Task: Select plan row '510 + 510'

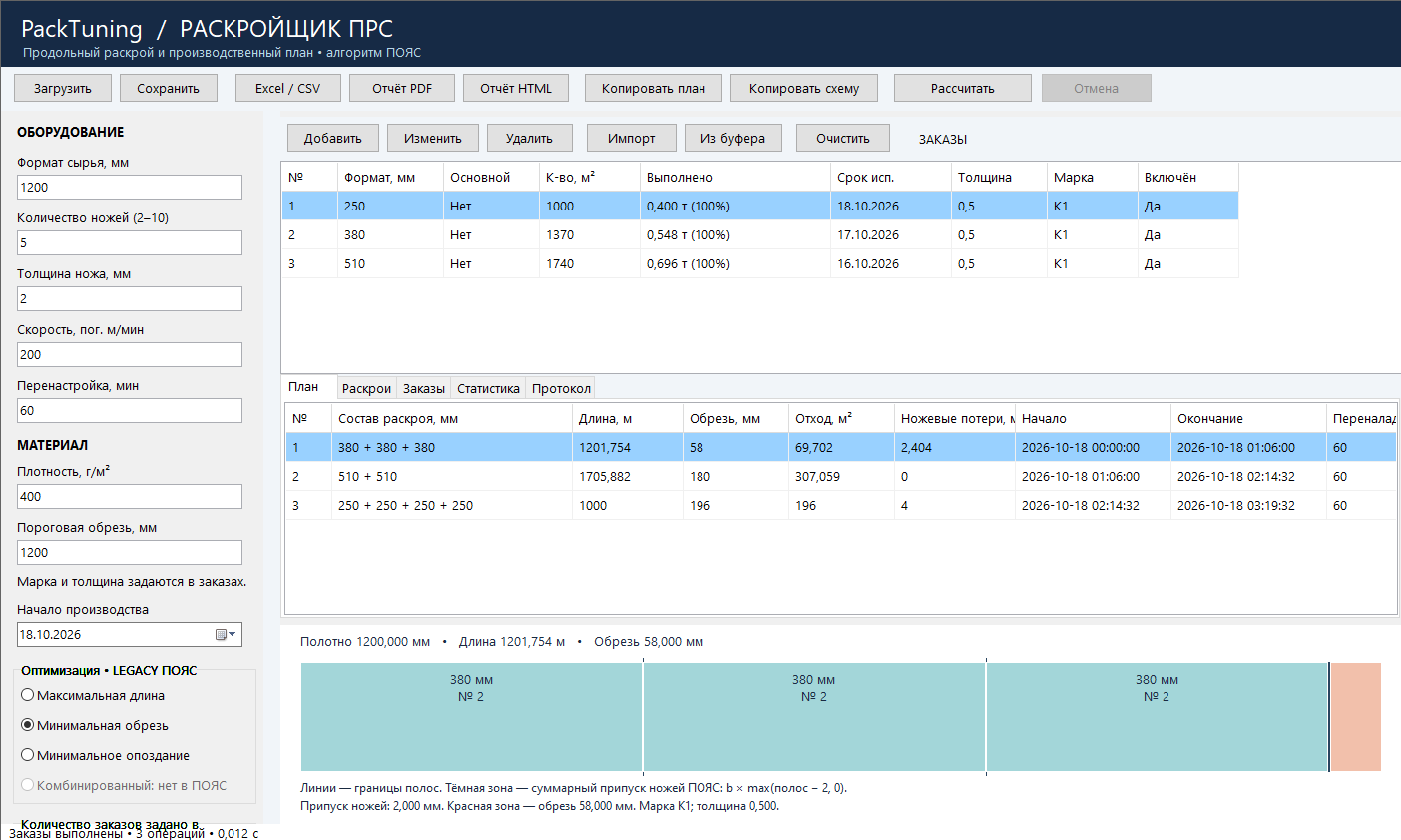Action: click(841, 477)
